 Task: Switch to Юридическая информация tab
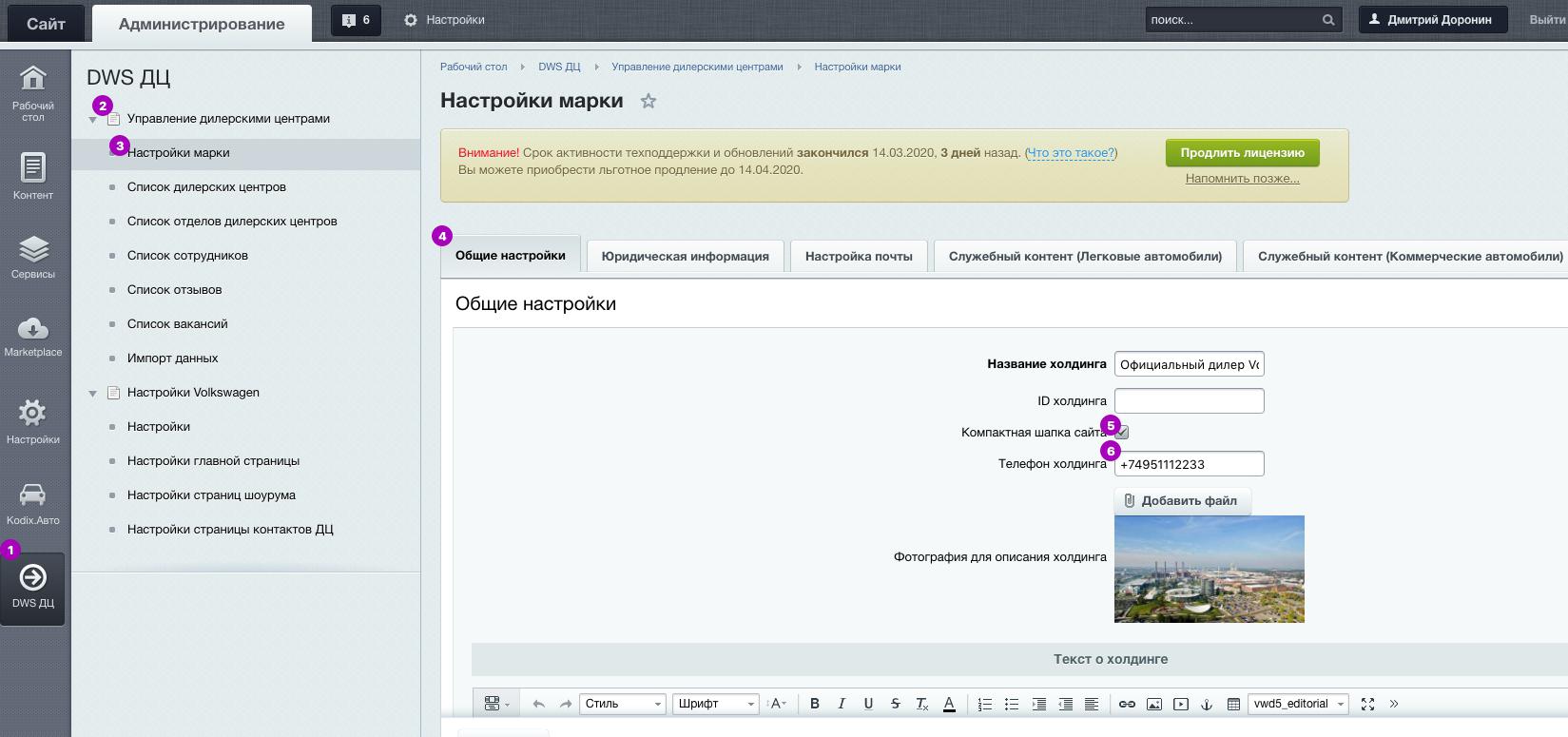(x=685, y=256)
